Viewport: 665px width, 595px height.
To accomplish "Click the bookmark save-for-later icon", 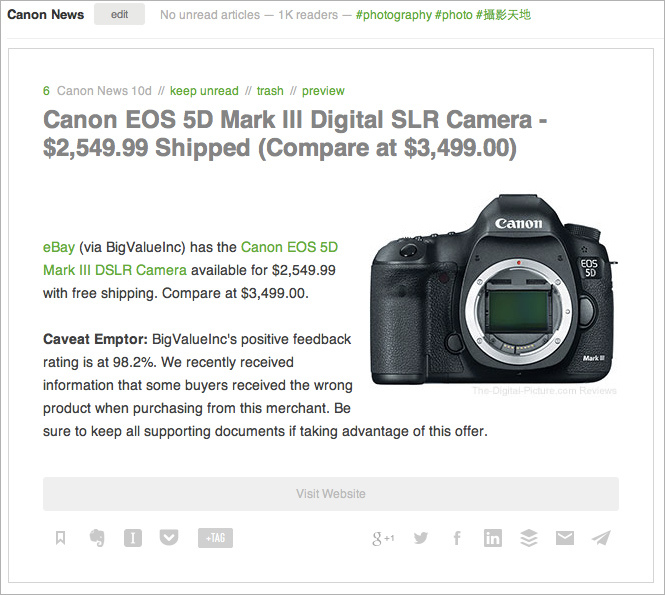I will click(60, 538).
